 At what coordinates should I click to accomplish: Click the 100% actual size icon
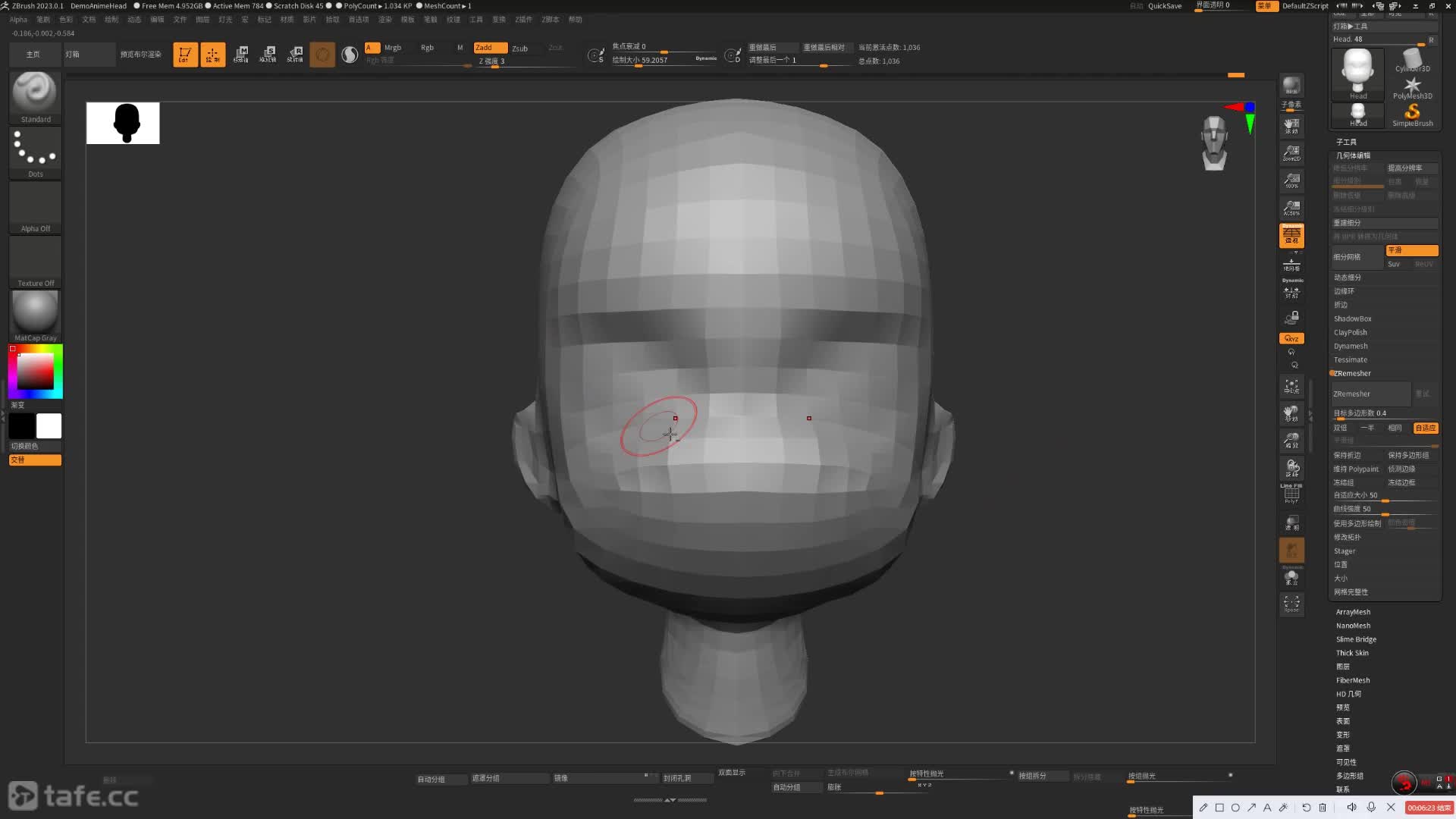tap(1291, 180)
